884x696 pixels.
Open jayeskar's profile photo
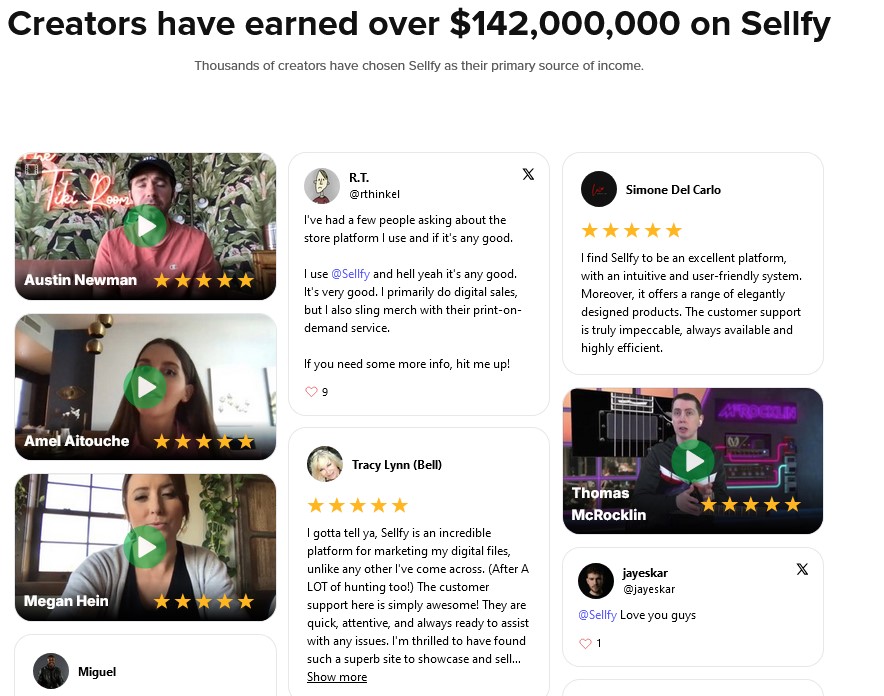click(596, 580)
